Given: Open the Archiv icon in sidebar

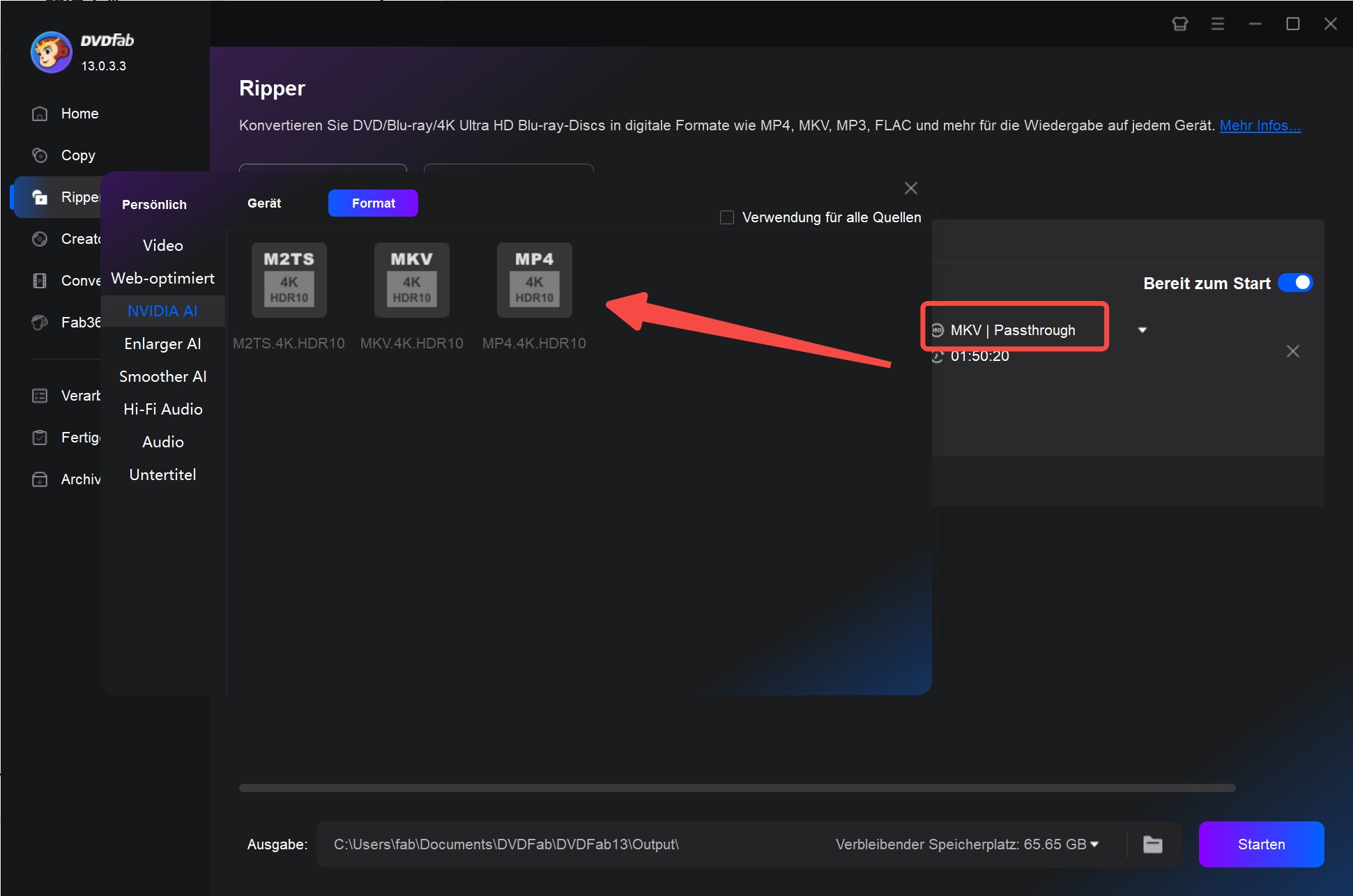Looking at the screenshot, I should coord(40,479).
